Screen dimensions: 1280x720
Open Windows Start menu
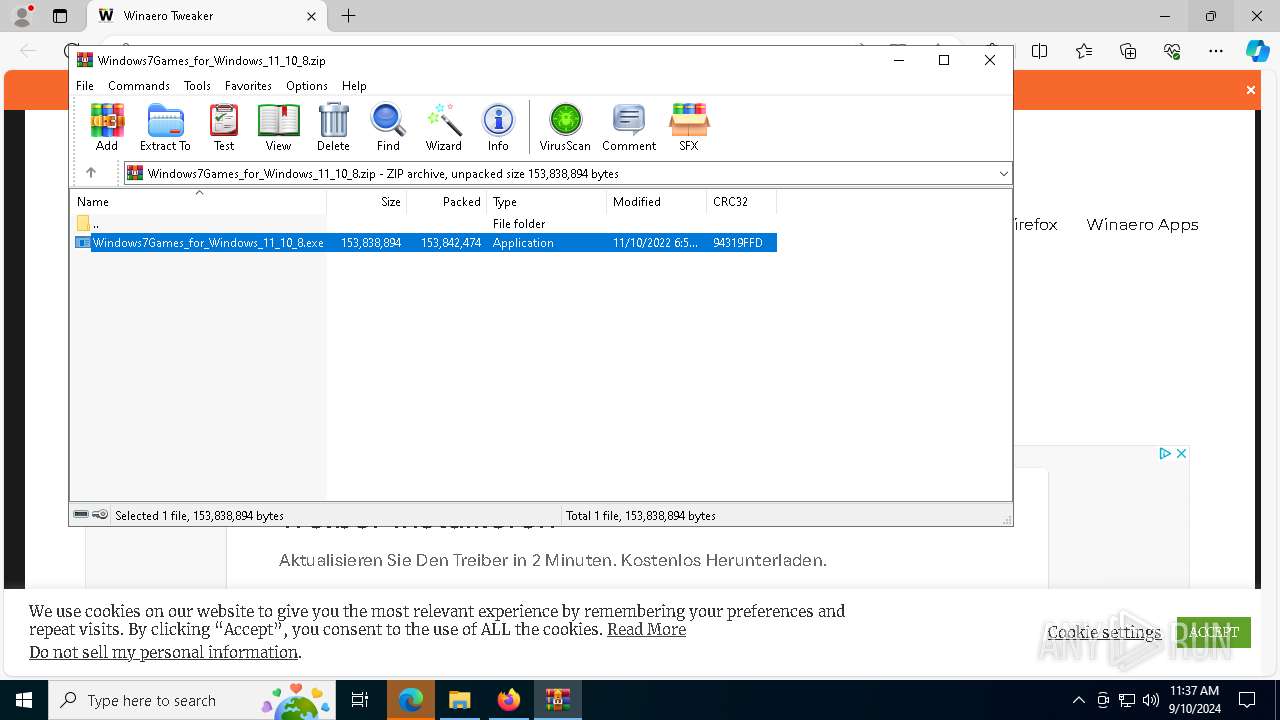pyautogui.click(x=23, y=700)
